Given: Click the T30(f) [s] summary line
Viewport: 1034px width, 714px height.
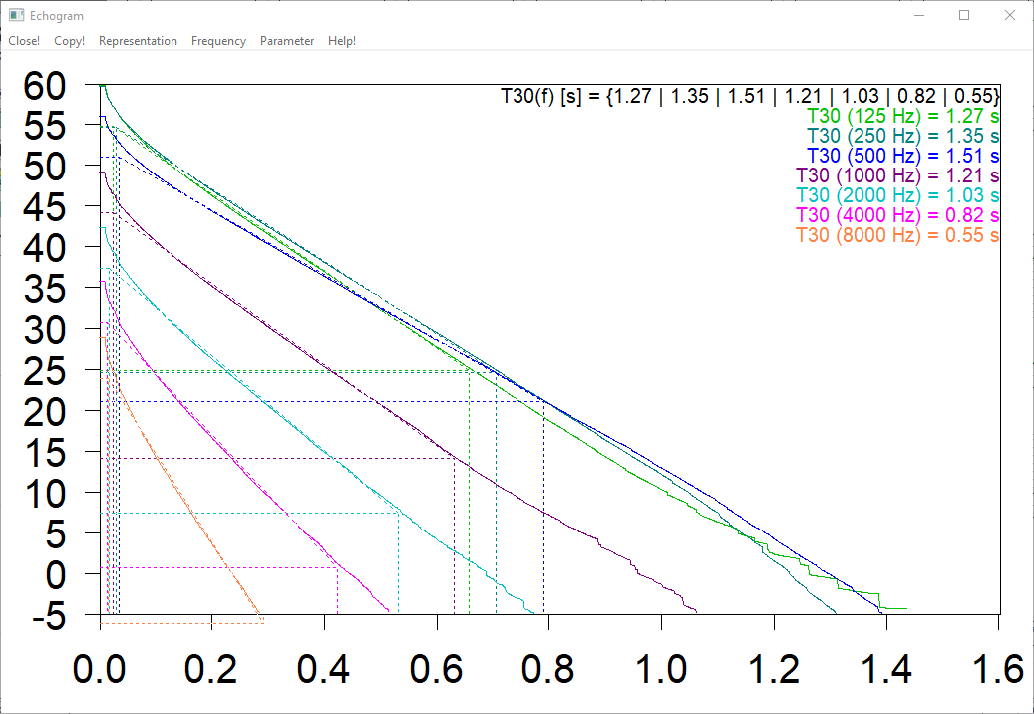Looking at the screenshot, I should click(x=750, y=96).
